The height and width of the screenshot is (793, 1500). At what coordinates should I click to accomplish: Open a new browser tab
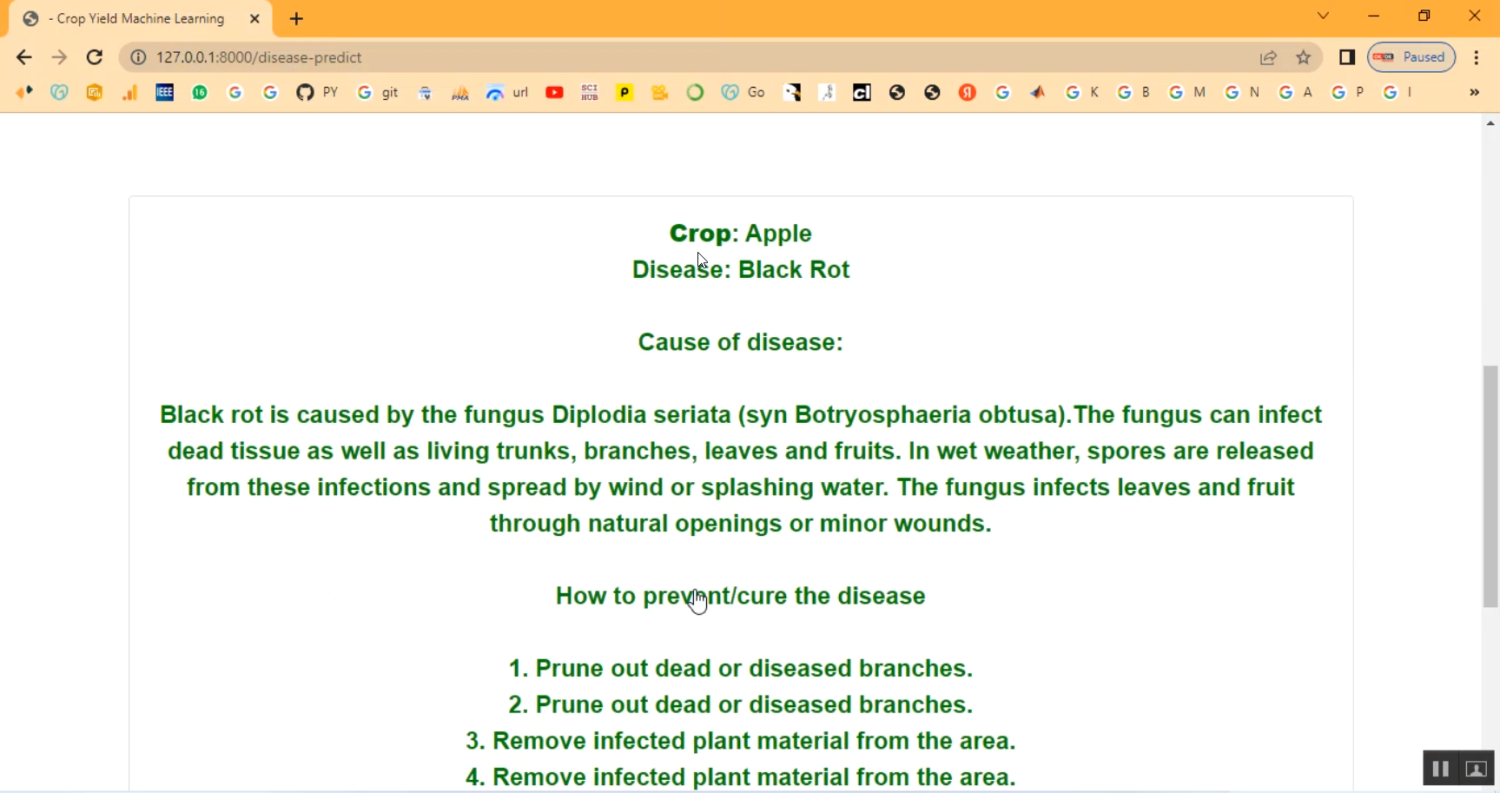tap(296, 19)
